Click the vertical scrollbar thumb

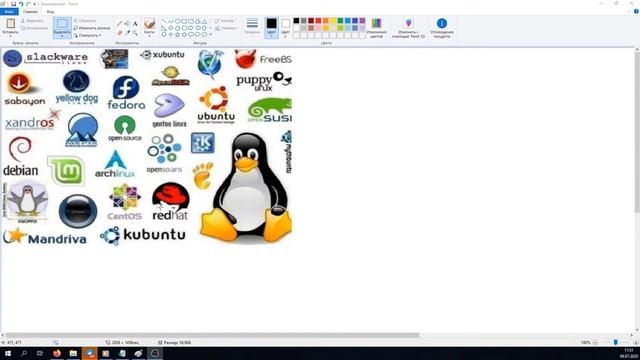pos(637,132)
